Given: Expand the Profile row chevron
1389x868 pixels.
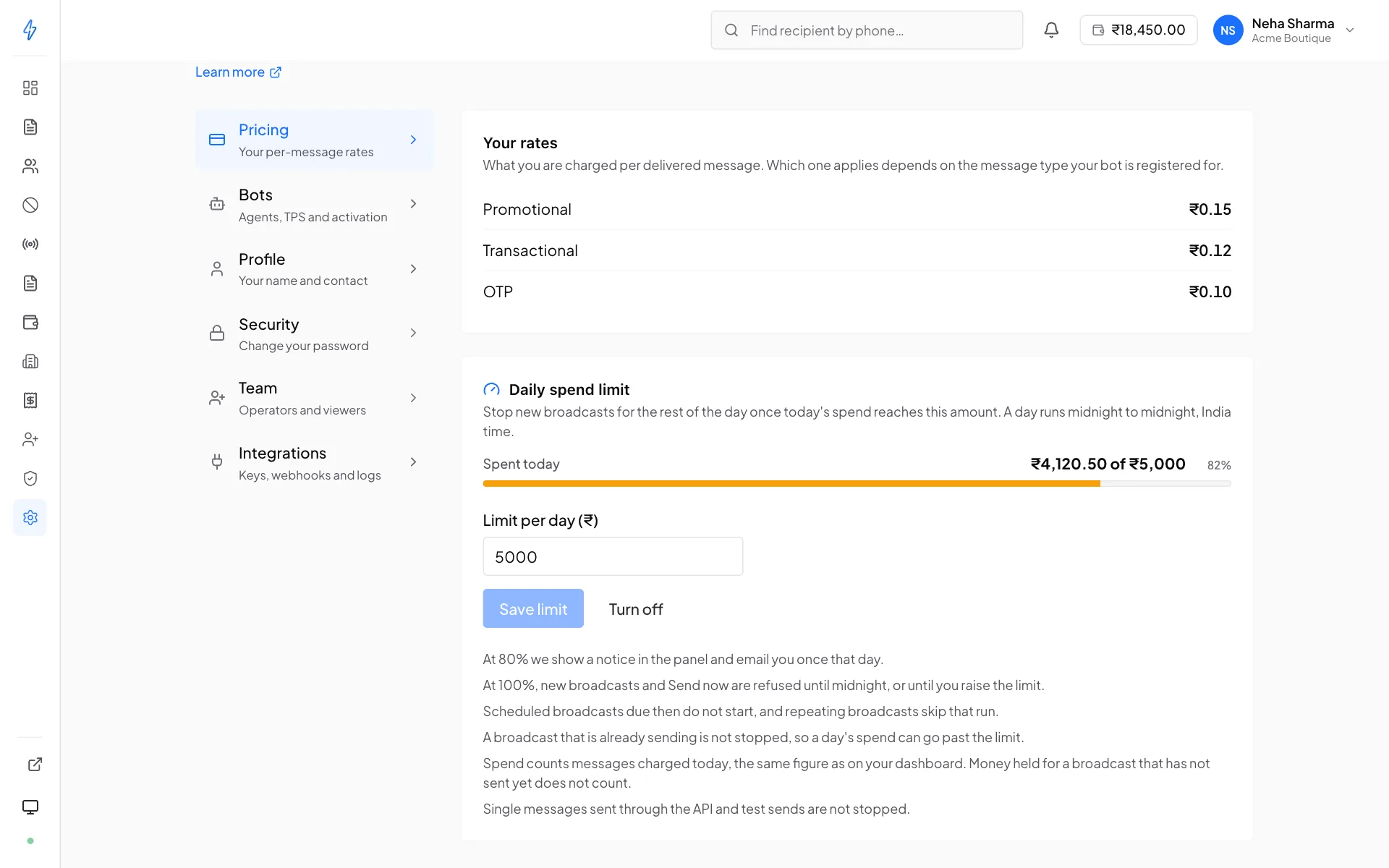Looking at the screenshot, I should coord(413,269).
